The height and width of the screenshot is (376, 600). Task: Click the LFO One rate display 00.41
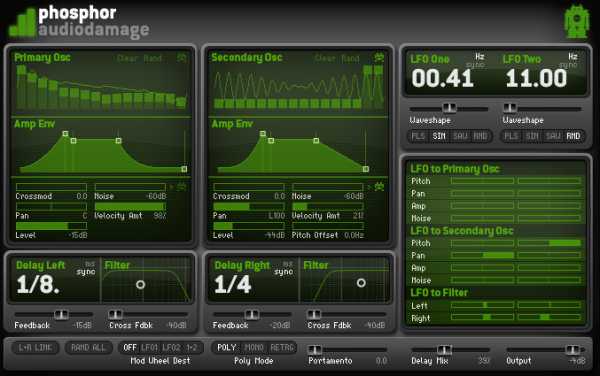(443, 78)
